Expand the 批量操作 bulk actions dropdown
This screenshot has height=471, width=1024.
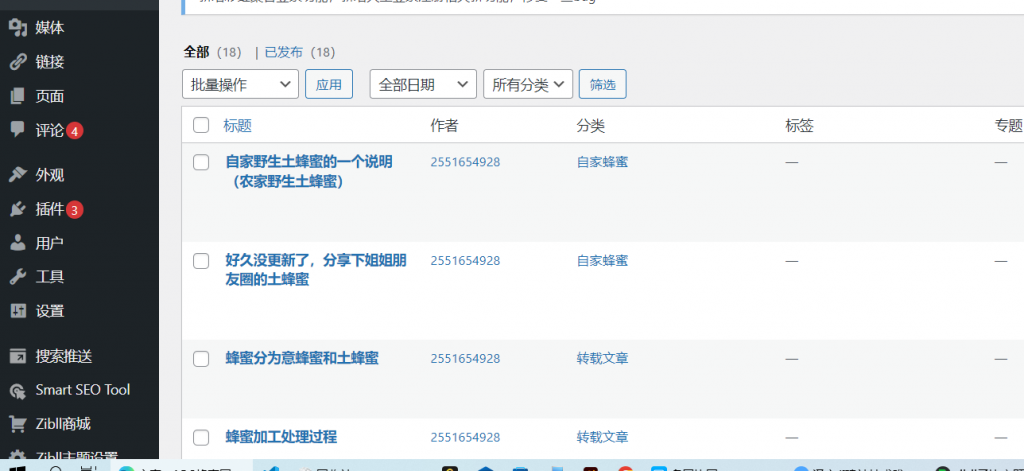point(240,84)
